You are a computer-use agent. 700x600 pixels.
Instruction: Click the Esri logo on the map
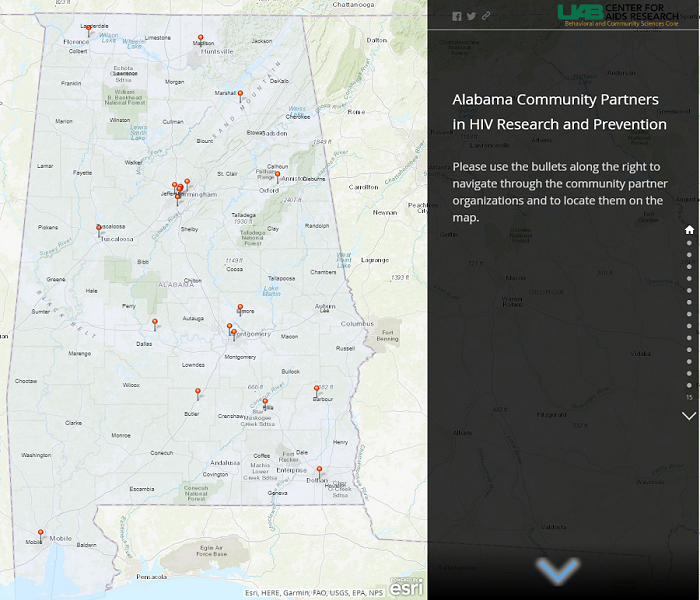[x=407, y=588]
